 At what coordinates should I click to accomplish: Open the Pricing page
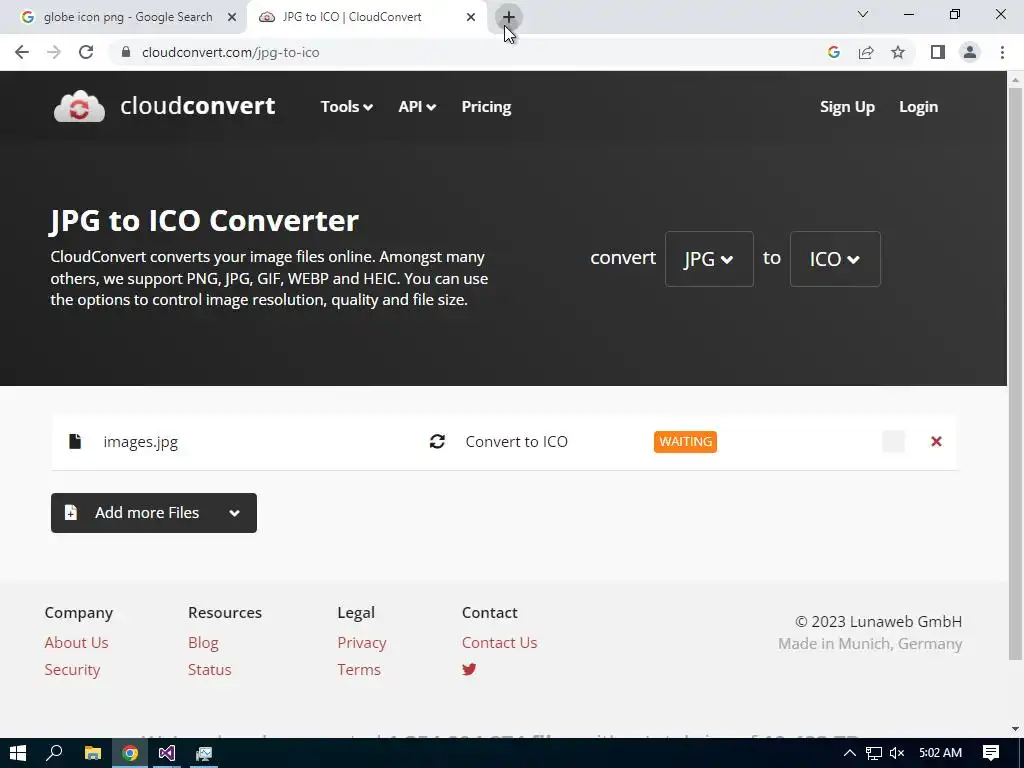487,106
